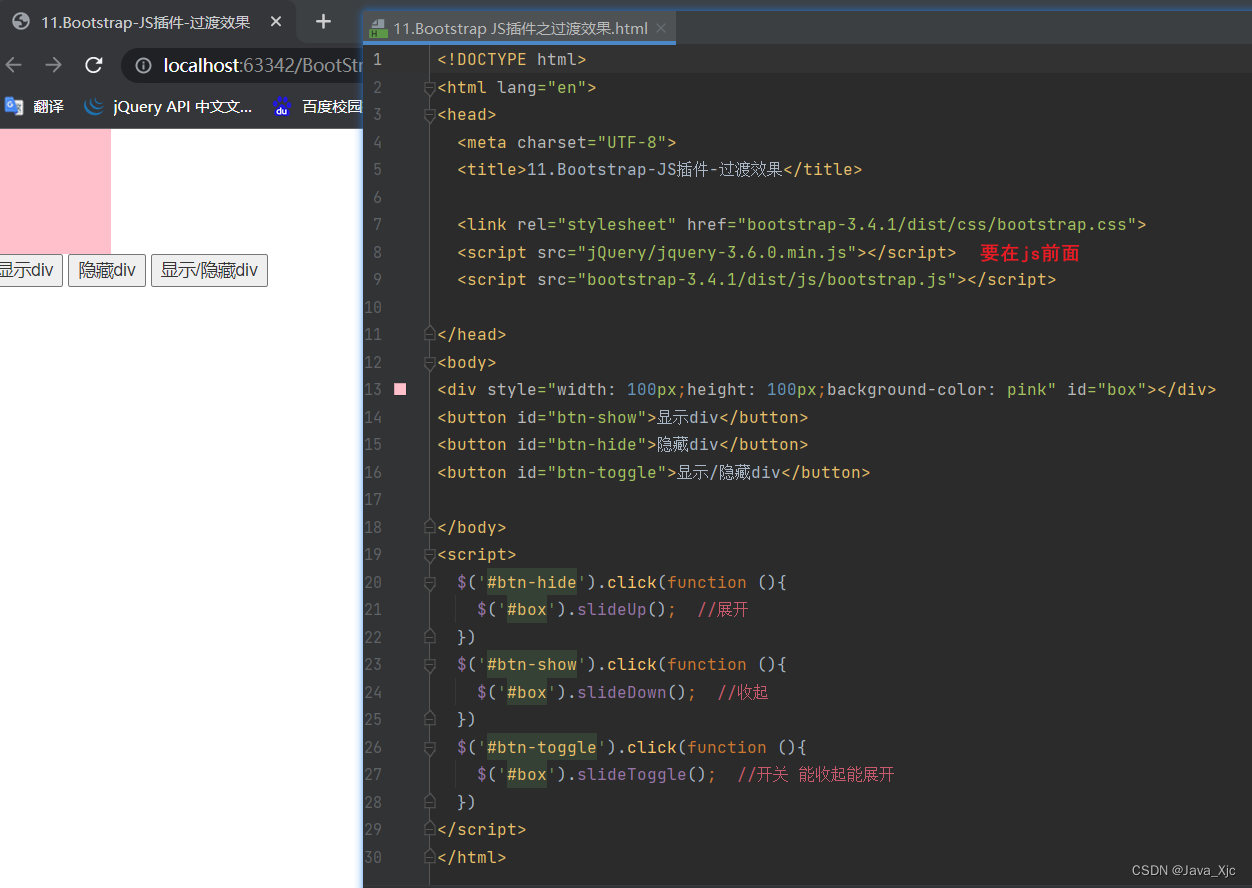Collapse the closing head fold at line 11
Image resolution: width=1252 pixels, height=888 pixels.
tap(430, 334)
